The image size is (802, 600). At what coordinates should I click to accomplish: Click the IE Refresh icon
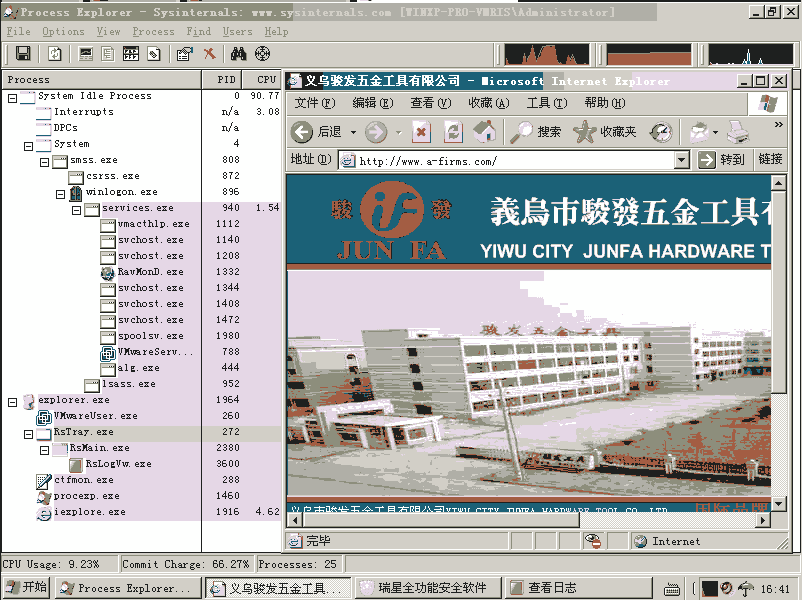click(x=453, y=132)
